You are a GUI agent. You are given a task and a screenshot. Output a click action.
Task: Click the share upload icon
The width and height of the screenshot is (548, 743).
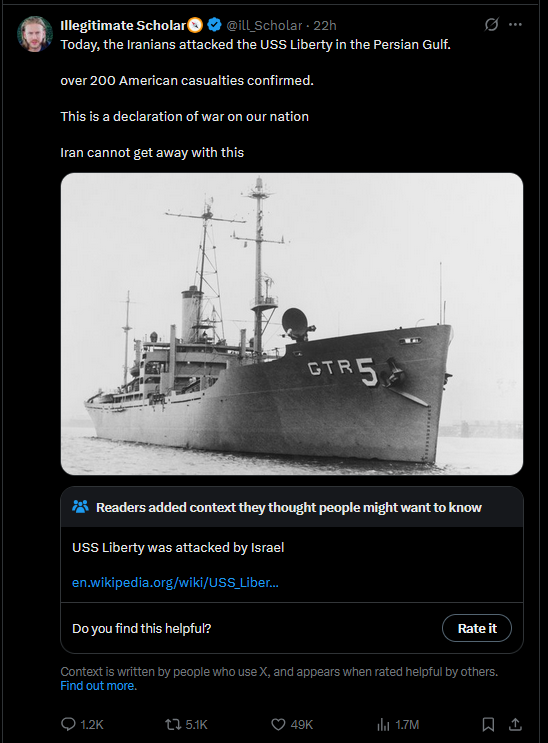[515, 724]
